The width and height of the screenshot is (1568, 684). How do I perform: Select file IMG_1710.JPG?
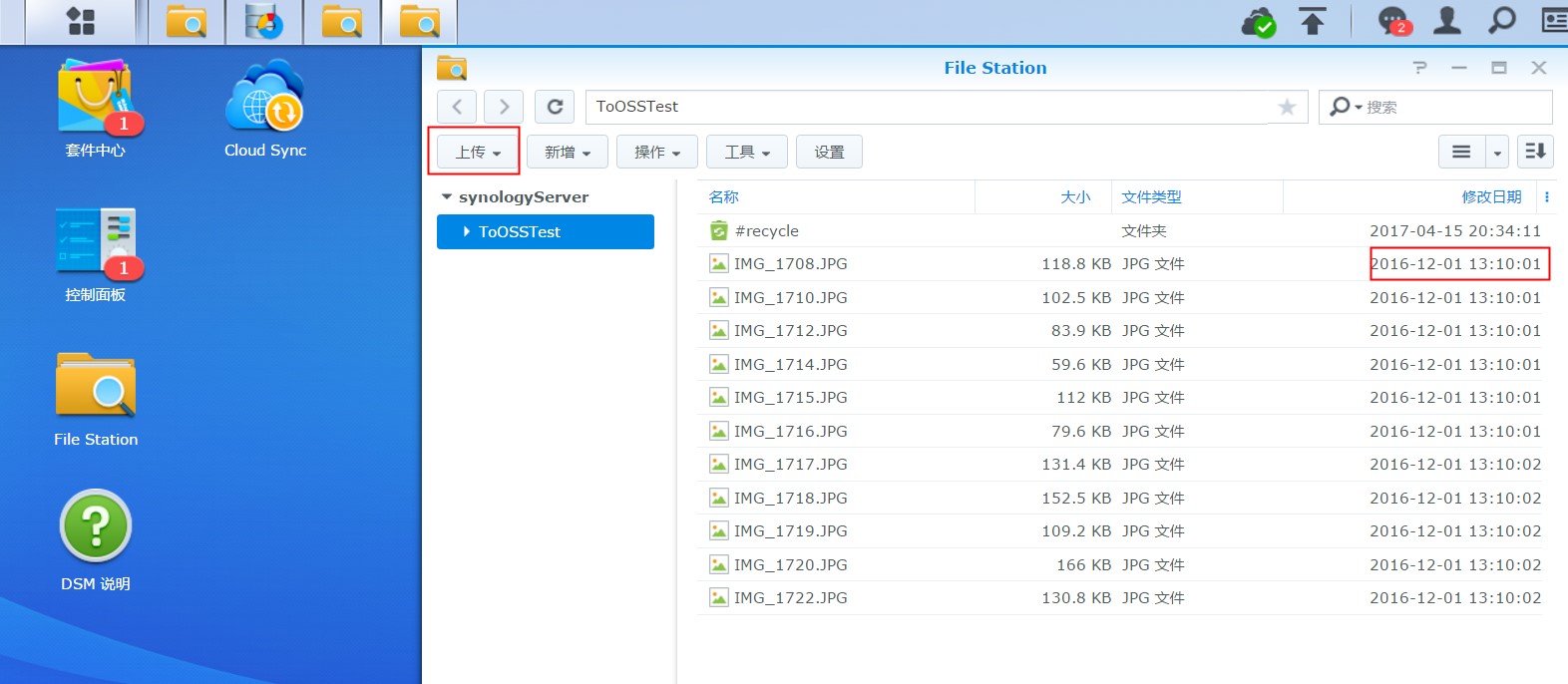1119,297
